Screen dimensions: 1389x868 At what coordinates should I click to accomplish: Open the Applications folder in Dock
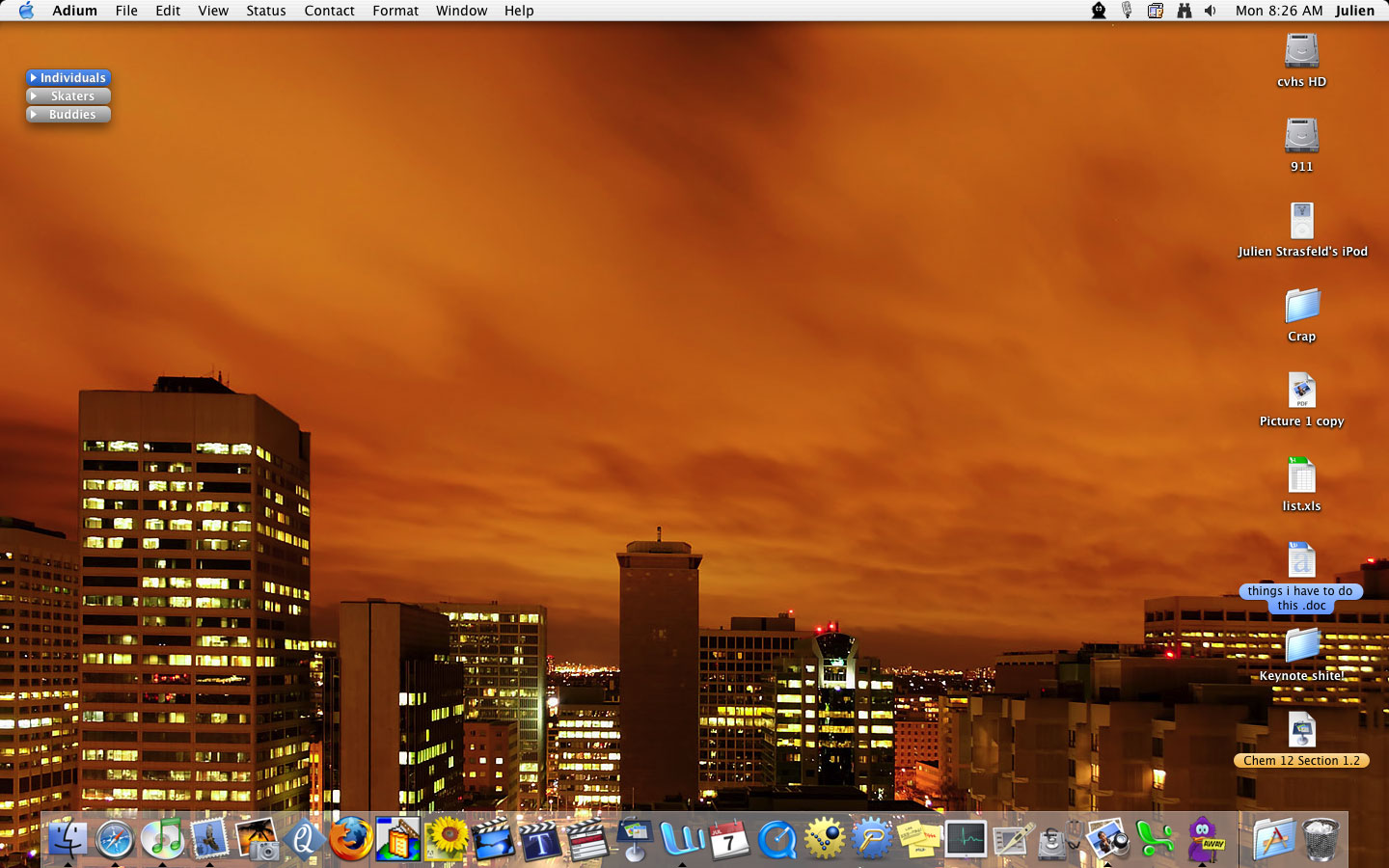click(x=1273, y=838)
